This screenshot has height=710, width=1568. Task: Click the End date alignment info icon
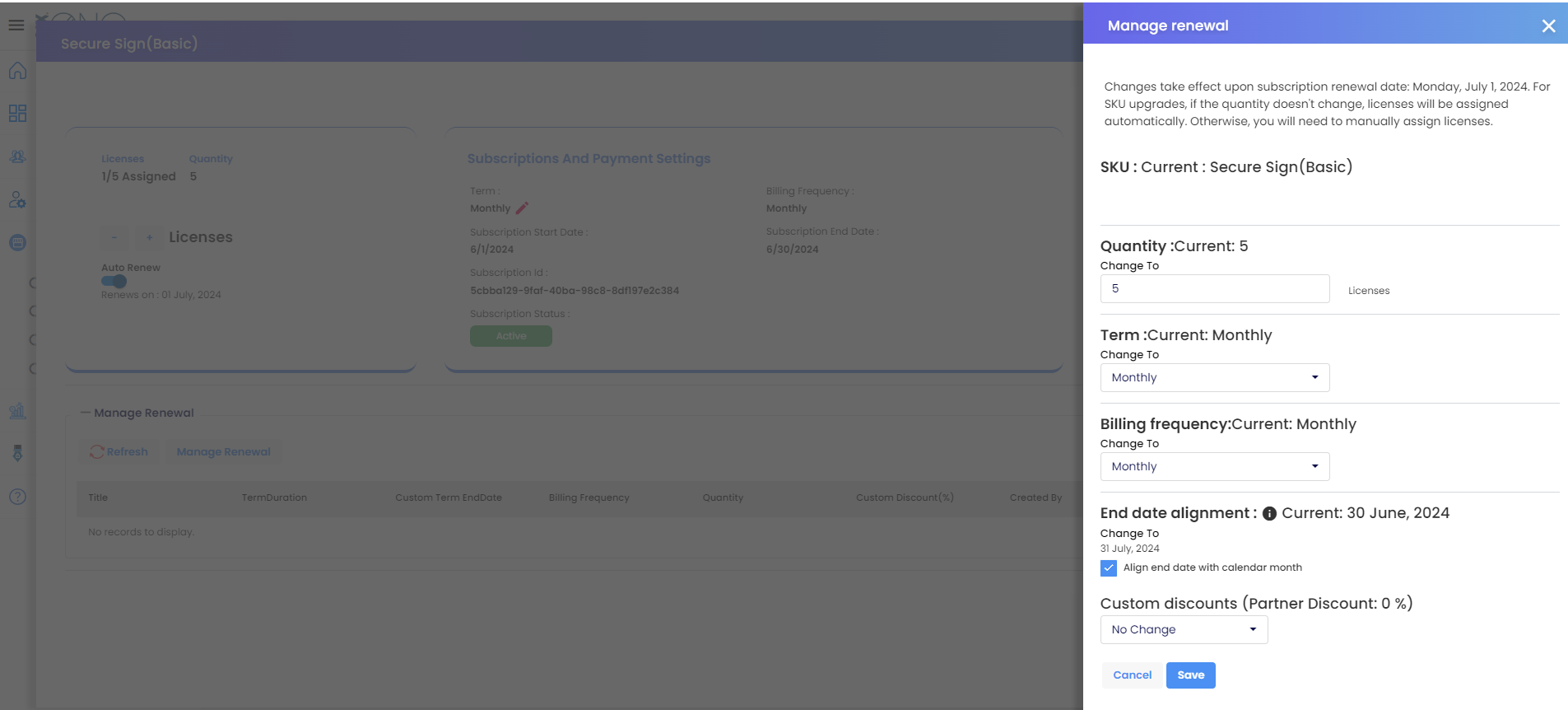coord(1269,514)
